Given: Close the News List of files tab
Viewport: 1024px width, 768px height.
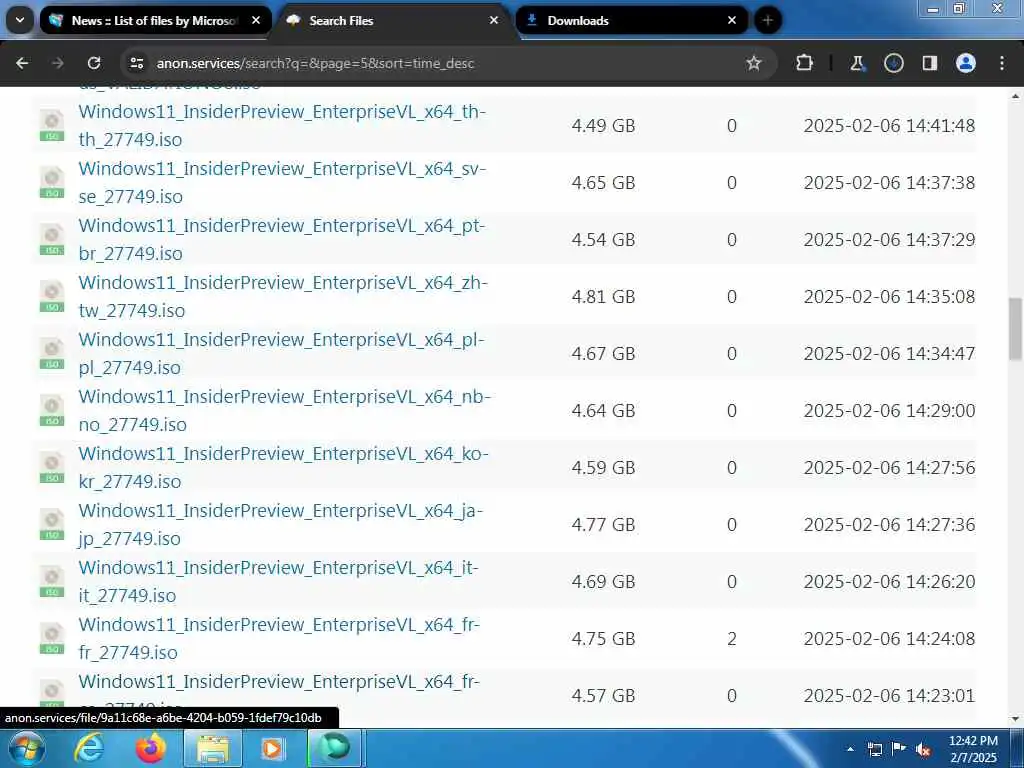Looking at the screenshot, I should (x=256, y=20).
